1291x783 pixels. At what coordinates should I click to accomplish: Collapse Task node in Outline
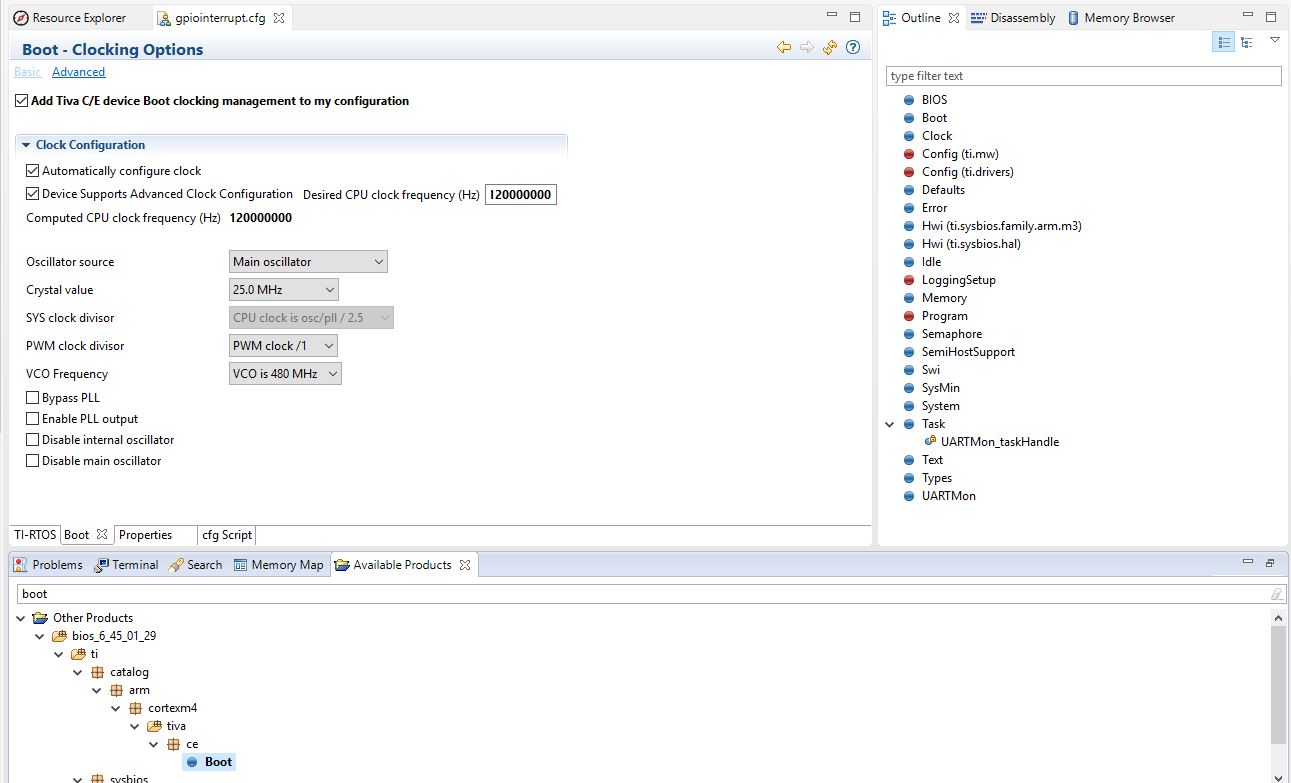pyautogui.click(x=890, y=424)
